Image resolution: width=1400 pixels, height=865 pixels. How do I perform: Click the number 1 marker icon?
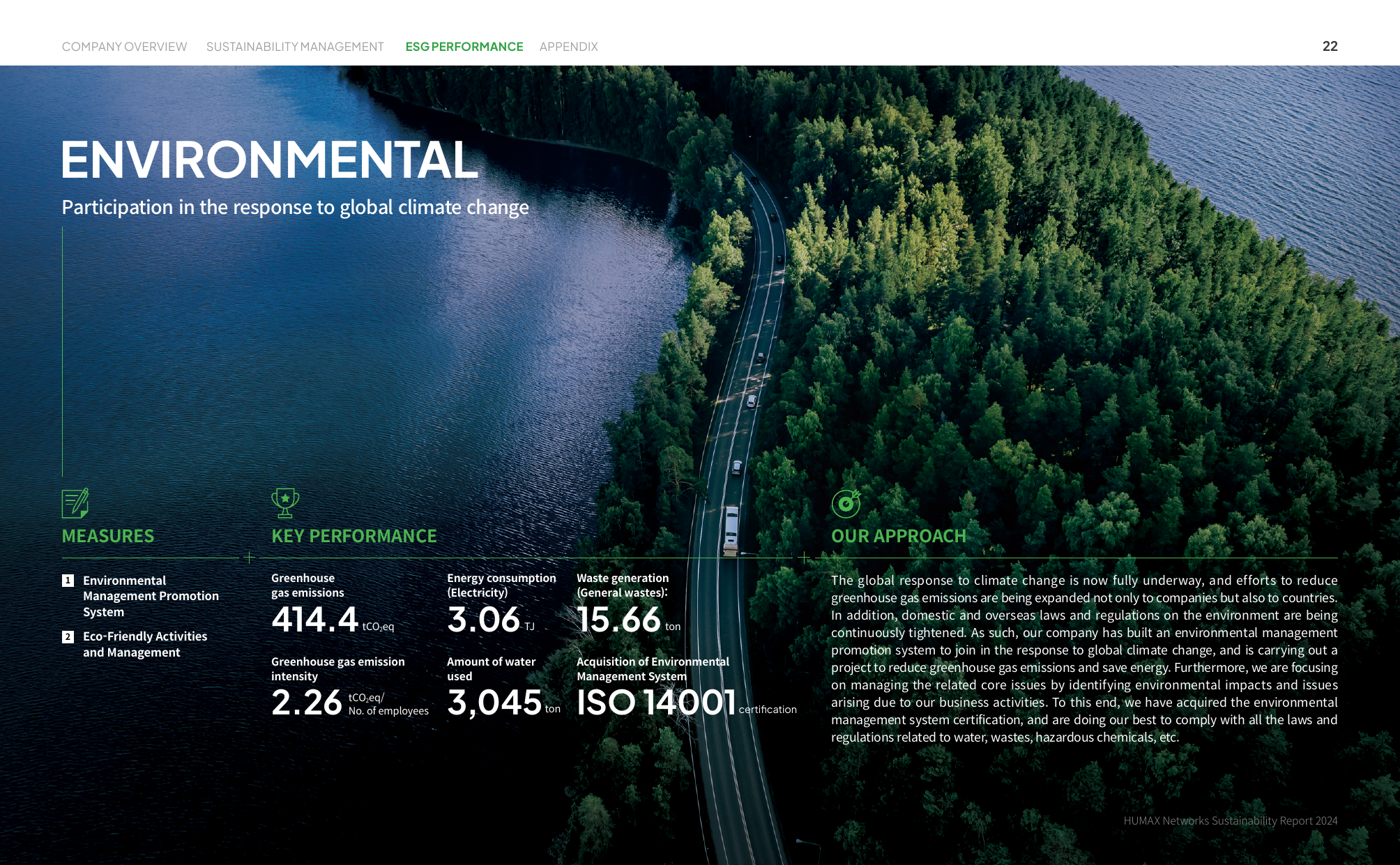(x=68, y=581)
